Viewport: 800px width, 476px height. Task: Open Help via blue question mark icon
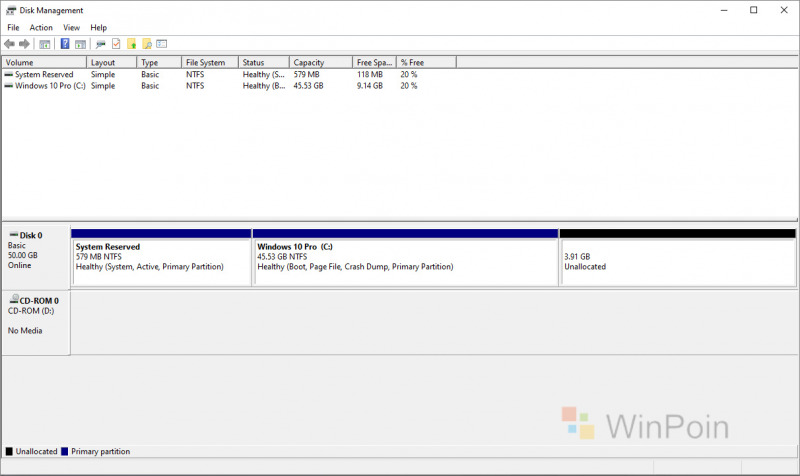click(x=65, y=44)
